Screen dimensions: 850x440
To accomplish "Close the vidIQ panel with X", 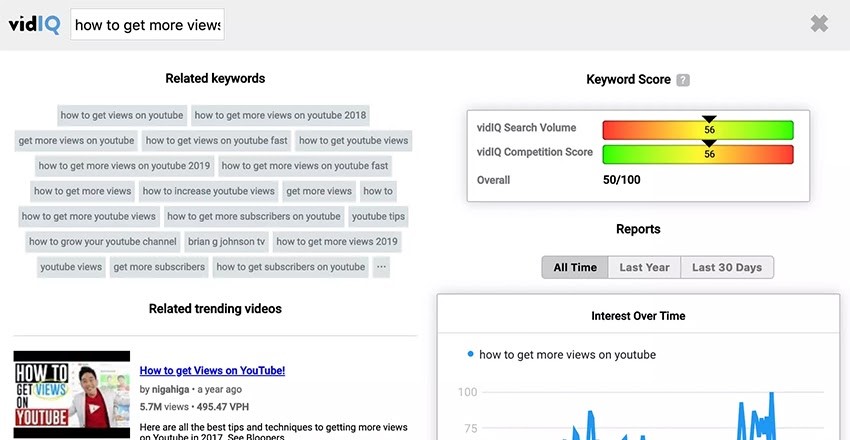I will click(819, 23).
